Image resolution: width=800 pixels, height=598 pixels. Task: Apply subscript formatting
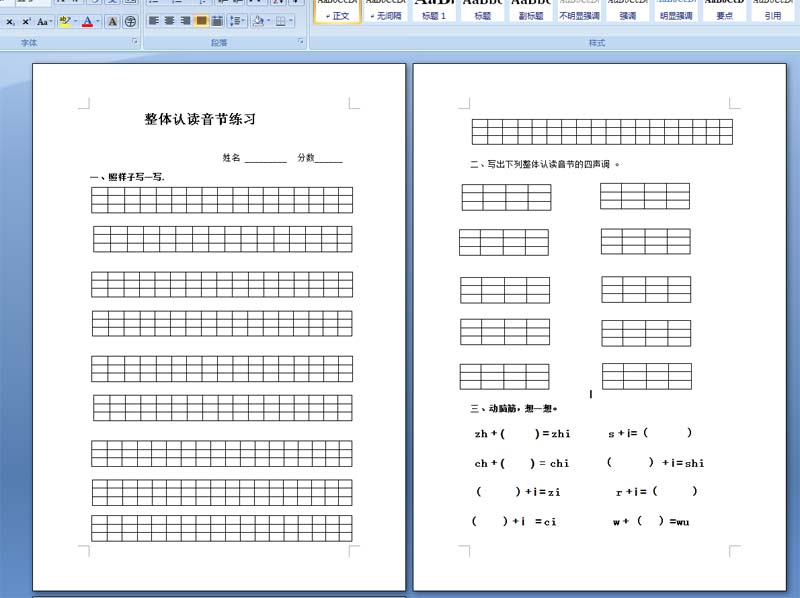[10, 21]
